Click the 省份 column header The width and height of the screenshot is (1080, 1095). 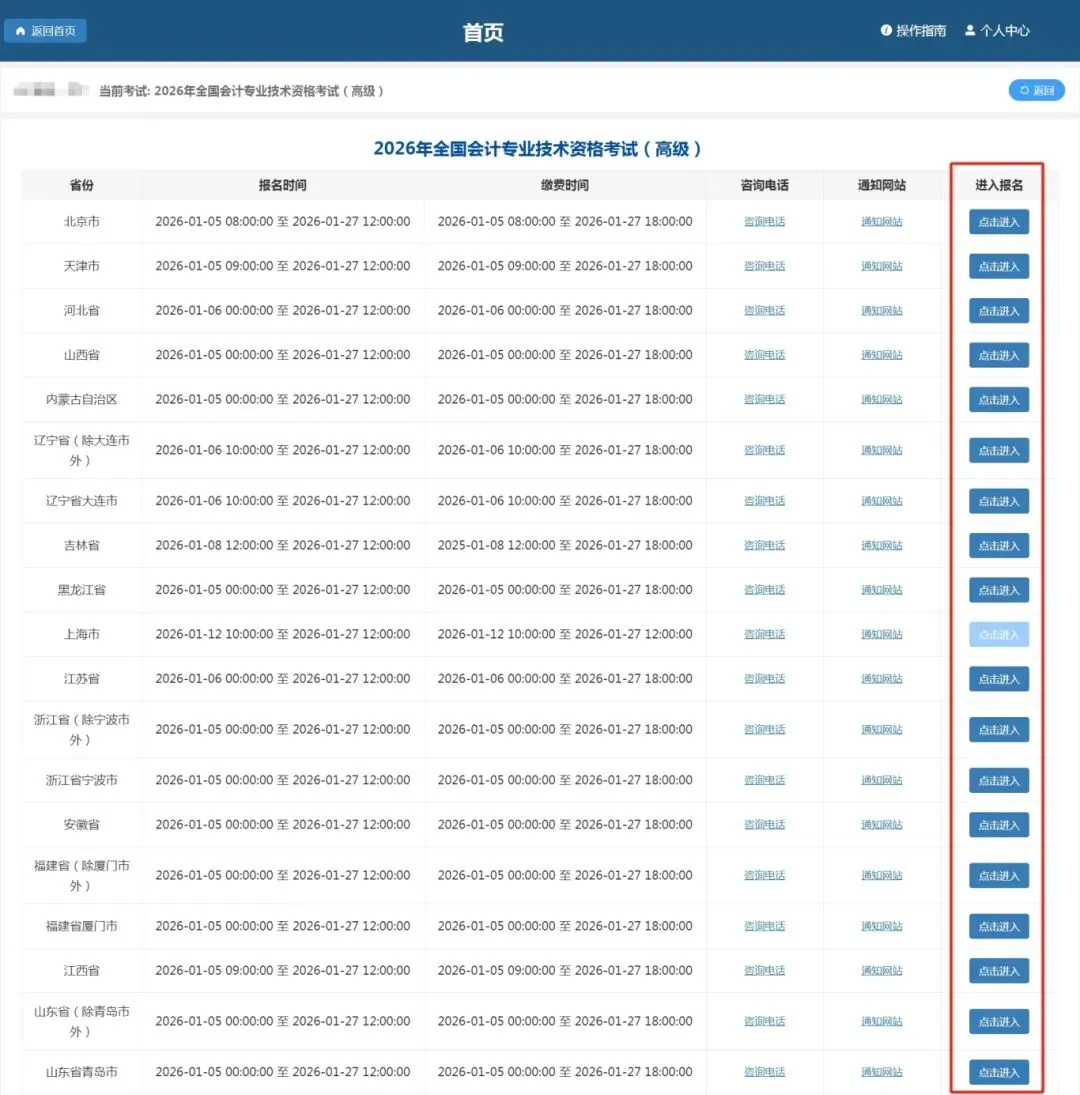82,185
